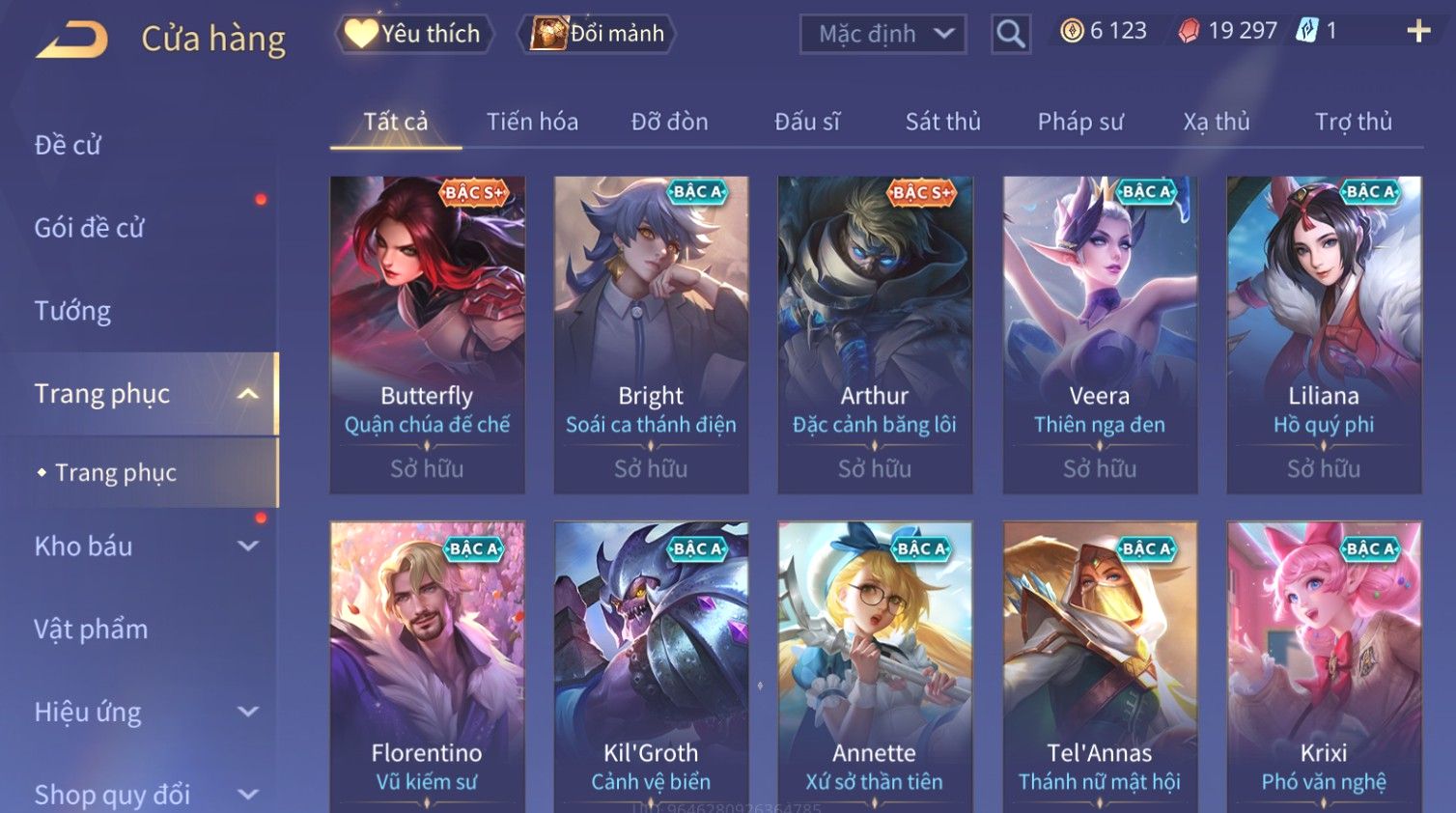This screenshot has height=813, width=1456.
Task: Select the Krixi Phó văn nghệ skin
Action: [x=1324, y=666]
